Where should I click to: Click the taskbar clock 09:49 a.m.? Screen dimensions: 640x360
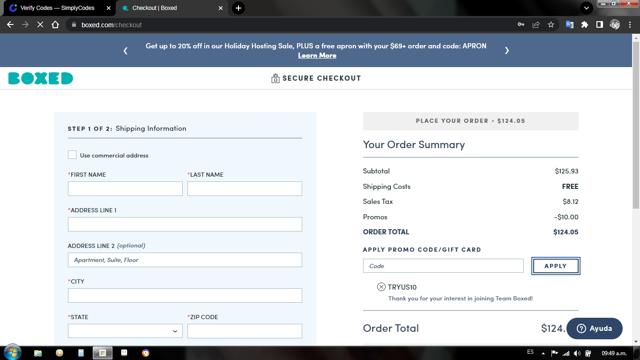(x=613, y=353)
